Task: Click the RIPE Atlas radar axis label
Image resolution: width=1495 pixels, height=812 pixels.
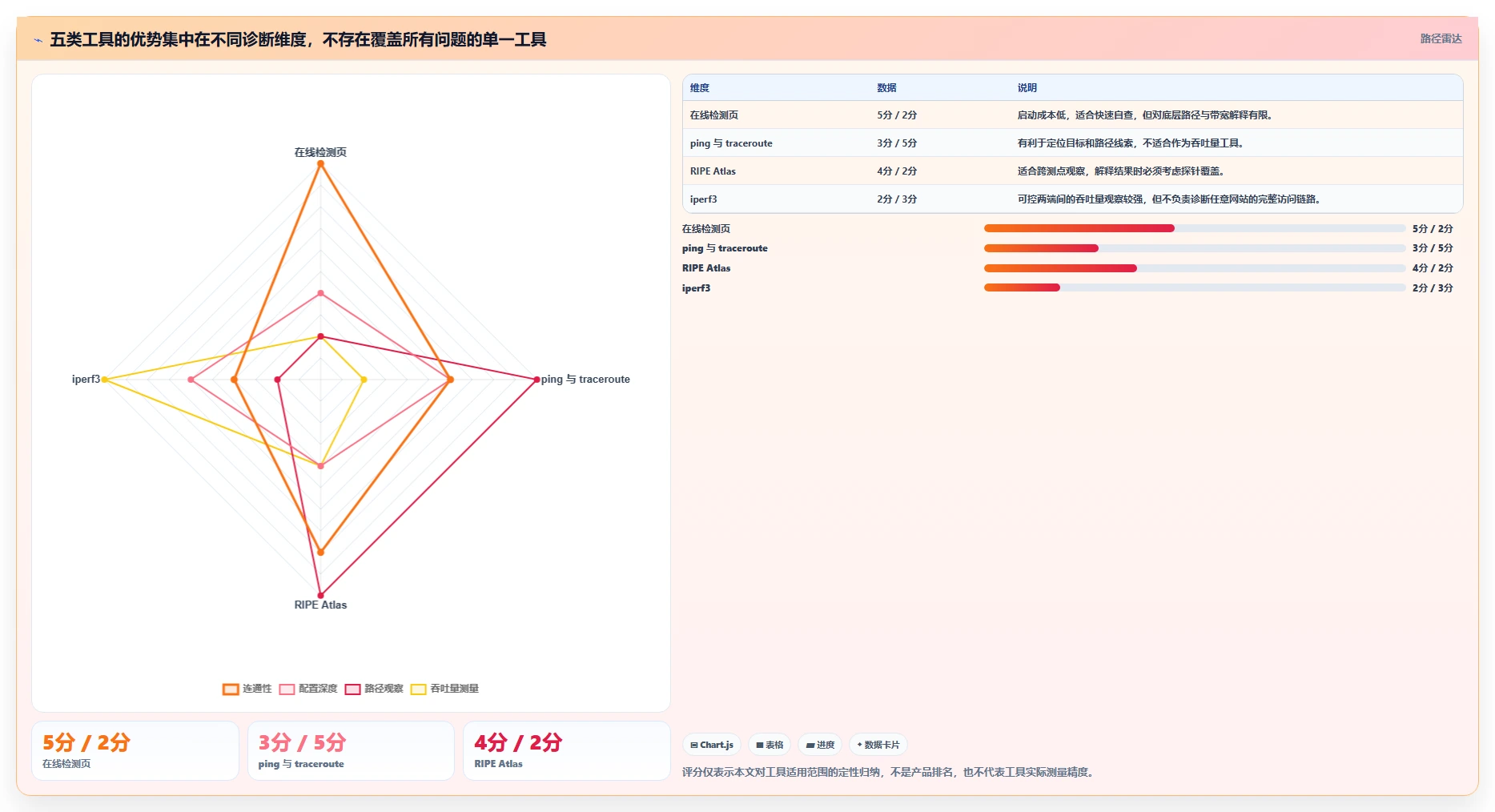Action: point(320,605)
